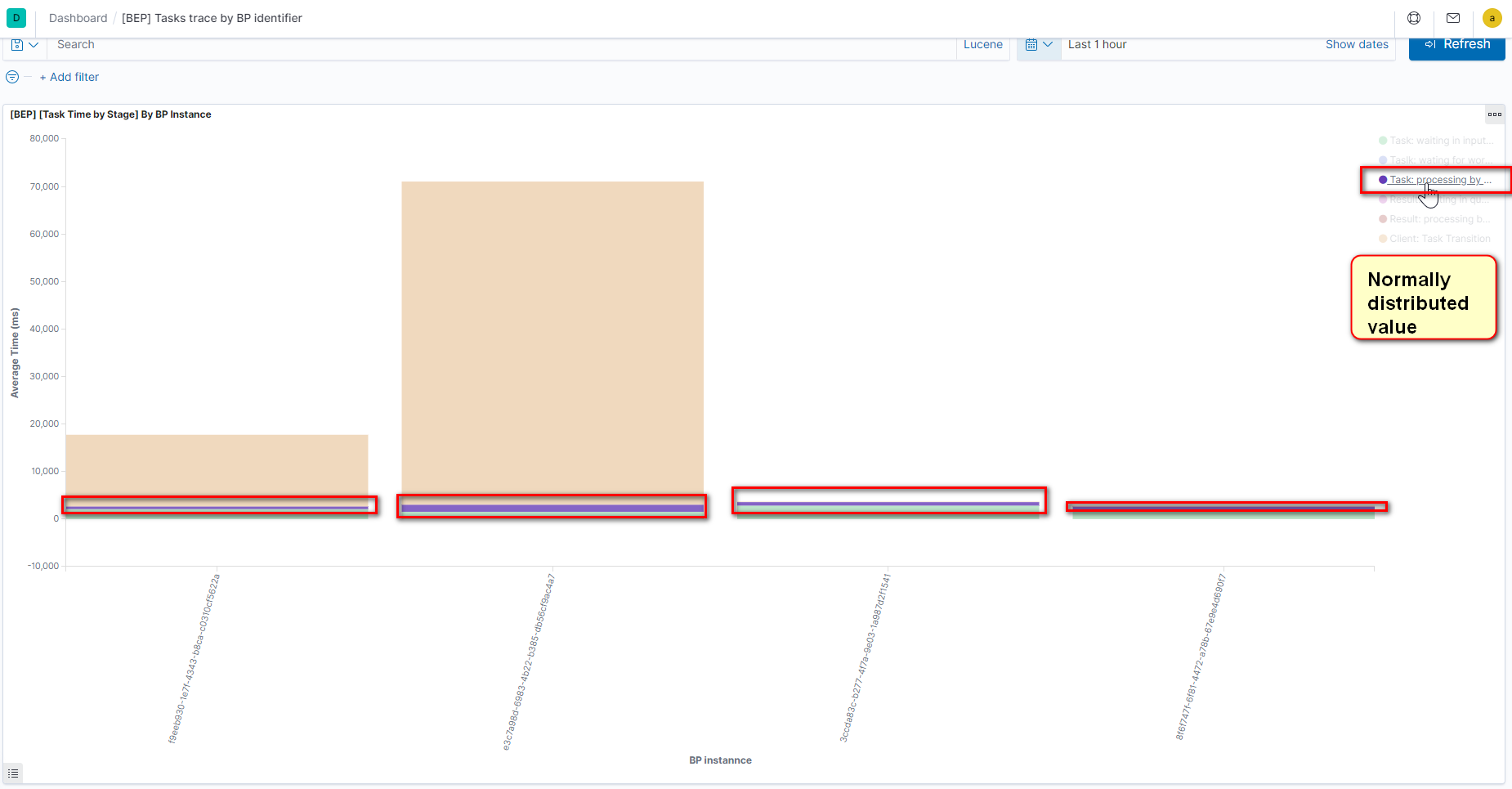The width and height of the screenshot is (1512, 789).
Task: Switch query language via Lucene
Action: tap(983, 45)
